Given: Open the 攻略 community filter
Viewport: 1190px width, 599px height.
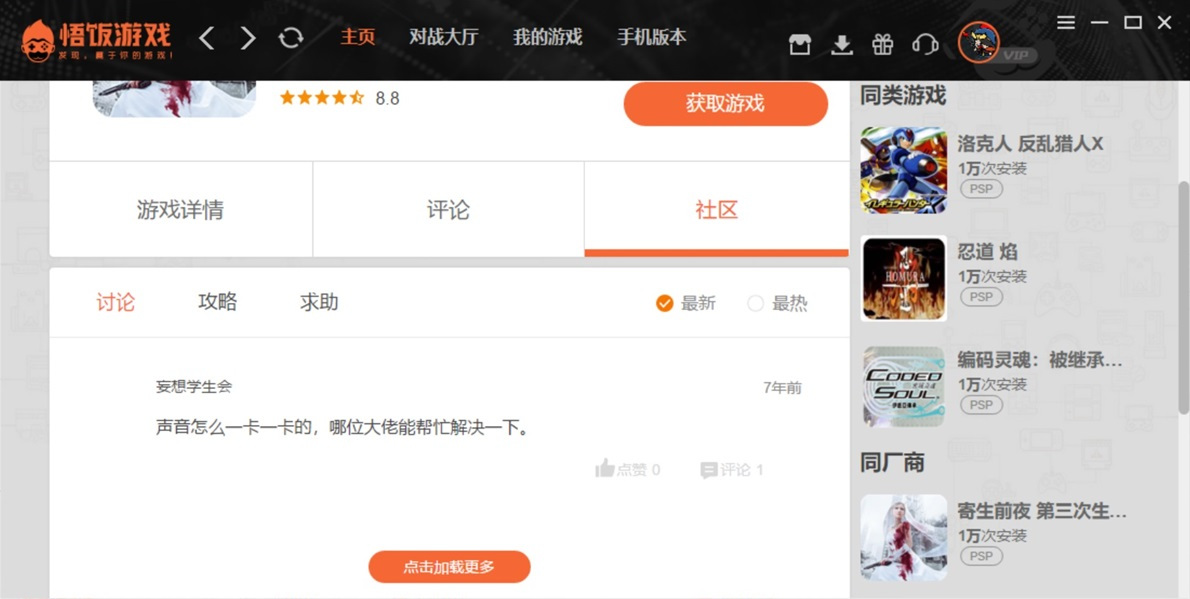Looking at the screenshot, I should click(x=217, y=302).
